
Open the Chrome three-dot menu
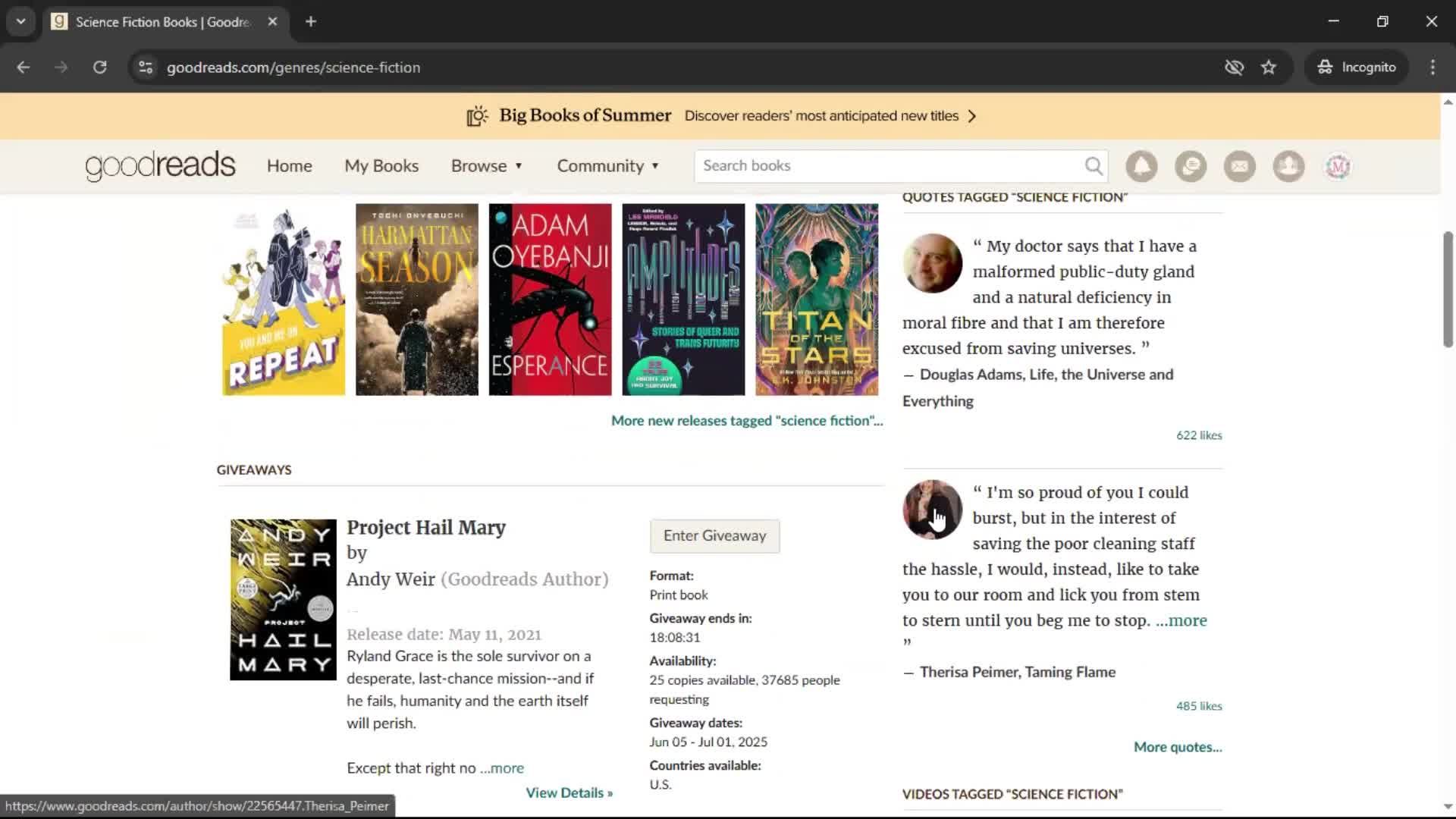coord(1432,67)
